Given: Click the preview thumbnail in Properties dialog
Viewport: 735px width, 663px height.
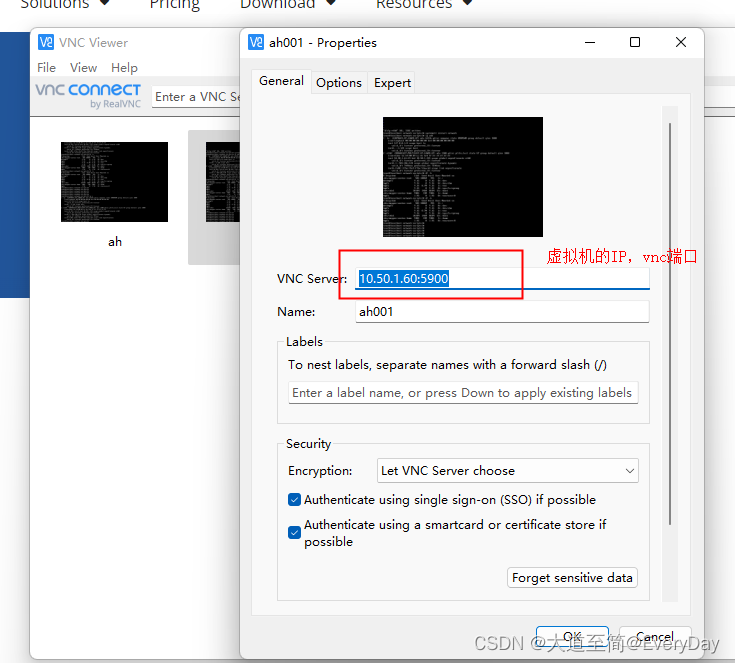Looking at the screenshot, I should (x=463, y=177).
